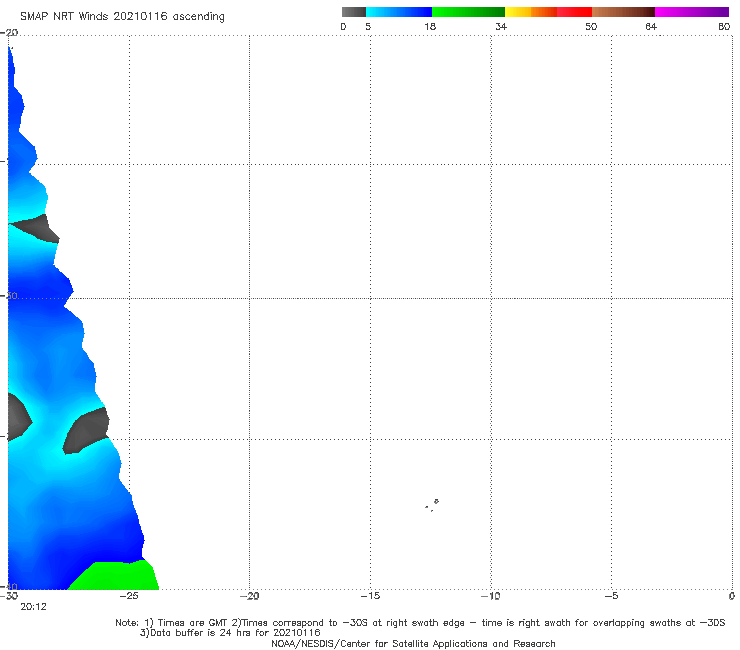740x650 pixels.
Task: Click the colorbar label '18'
Action: point(430,26)
